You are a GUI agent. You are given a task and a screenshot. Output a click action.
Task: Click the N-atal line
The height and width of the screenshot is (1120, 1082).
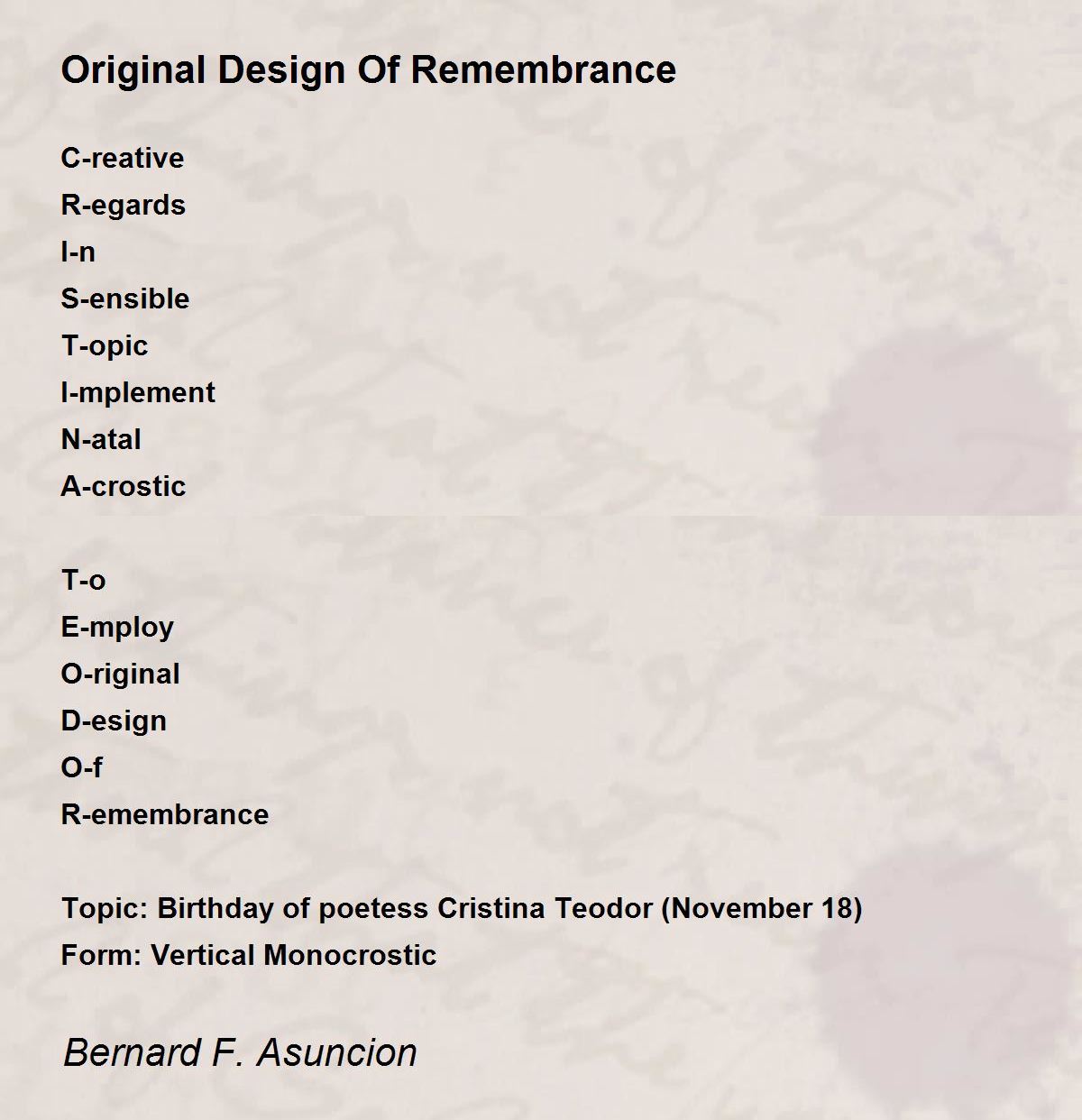click(101, 439)
